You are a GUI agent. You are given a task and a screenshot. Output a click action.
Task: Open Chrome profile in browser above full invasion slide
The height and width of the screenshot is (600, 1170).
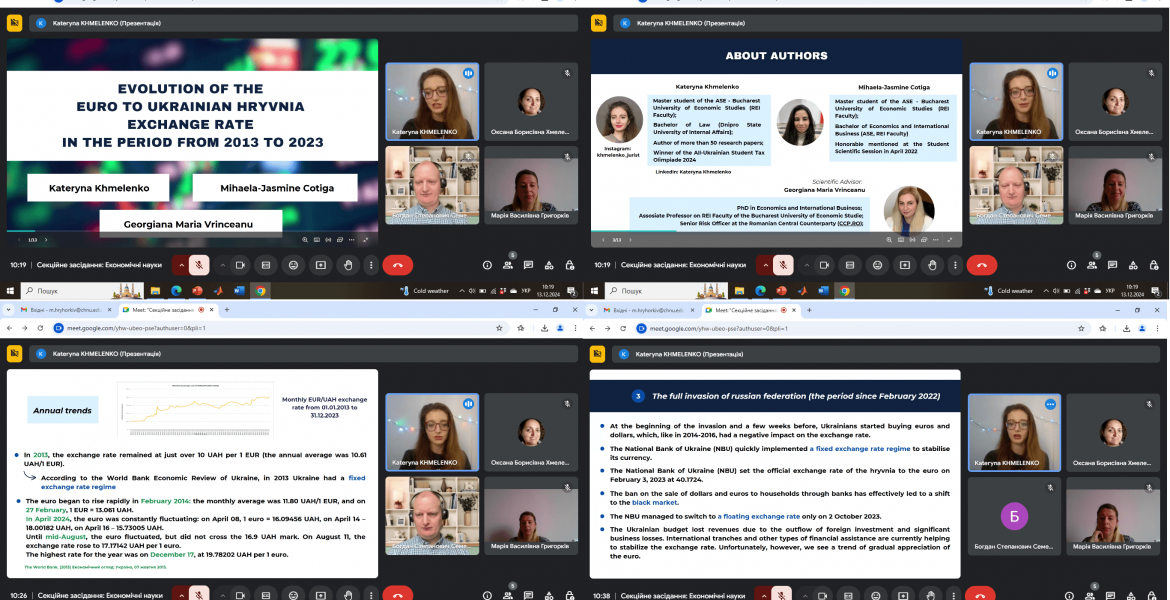(x=1142, y=328)
